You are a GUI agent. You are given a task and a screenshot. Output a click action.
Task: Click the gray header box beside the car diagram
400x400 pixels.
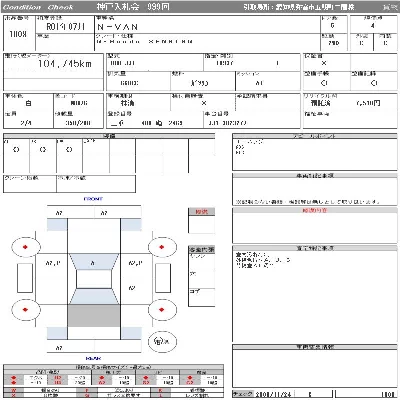coord(202,249)
